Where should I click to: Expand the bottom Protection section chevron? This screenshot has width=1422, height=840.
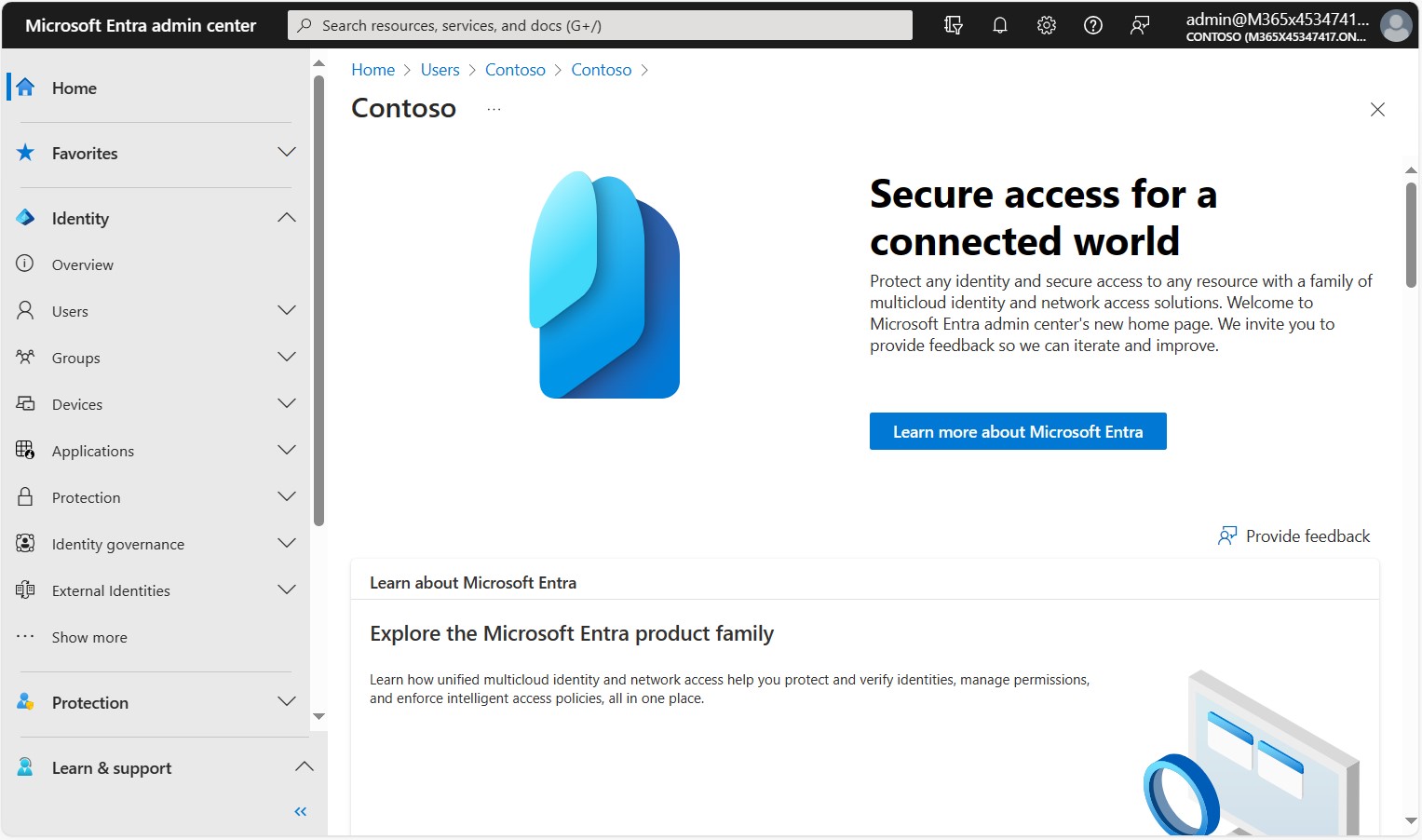tap(287, 701)
